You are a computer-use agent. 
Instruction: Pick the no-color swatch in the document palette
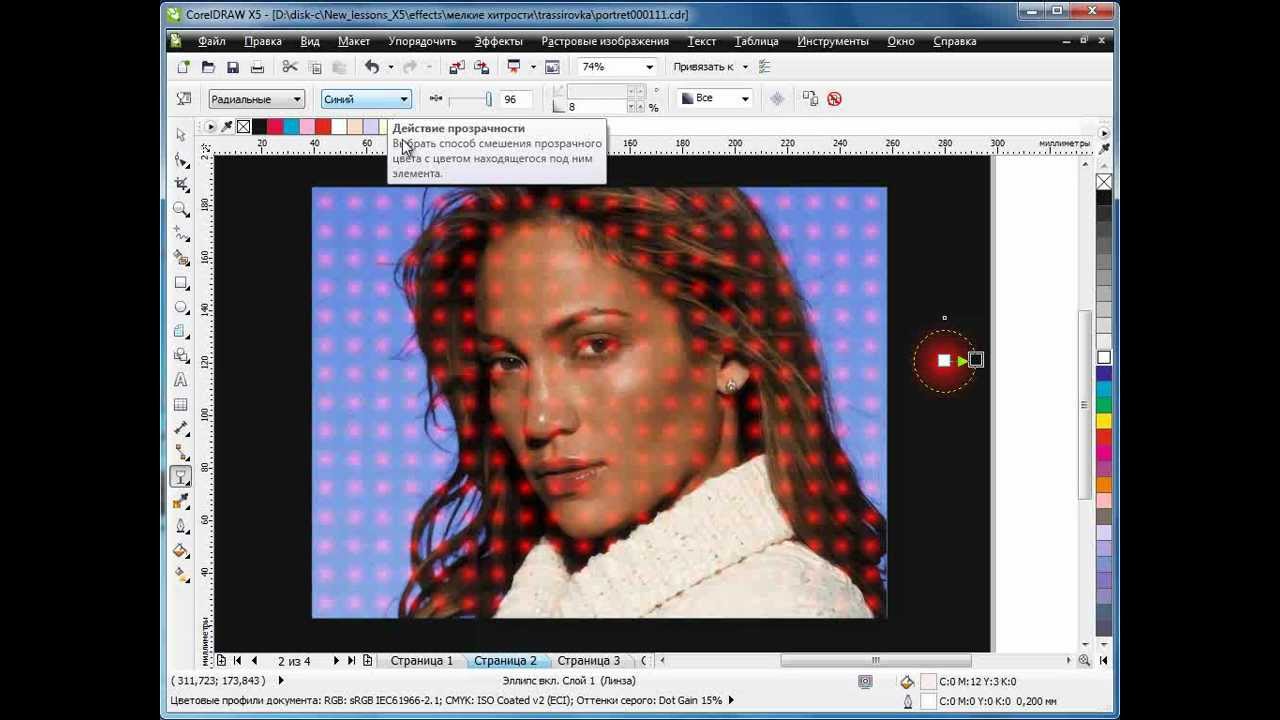coord(243,127)
